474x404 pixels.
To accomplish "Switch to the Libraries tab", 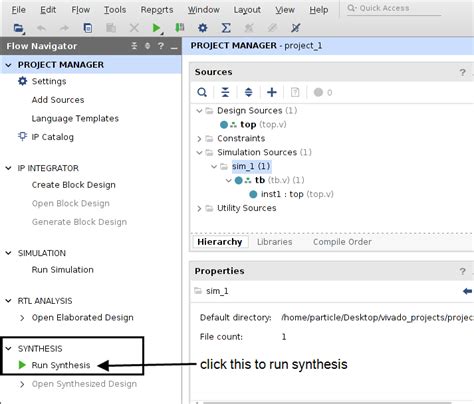I will 275,242.
